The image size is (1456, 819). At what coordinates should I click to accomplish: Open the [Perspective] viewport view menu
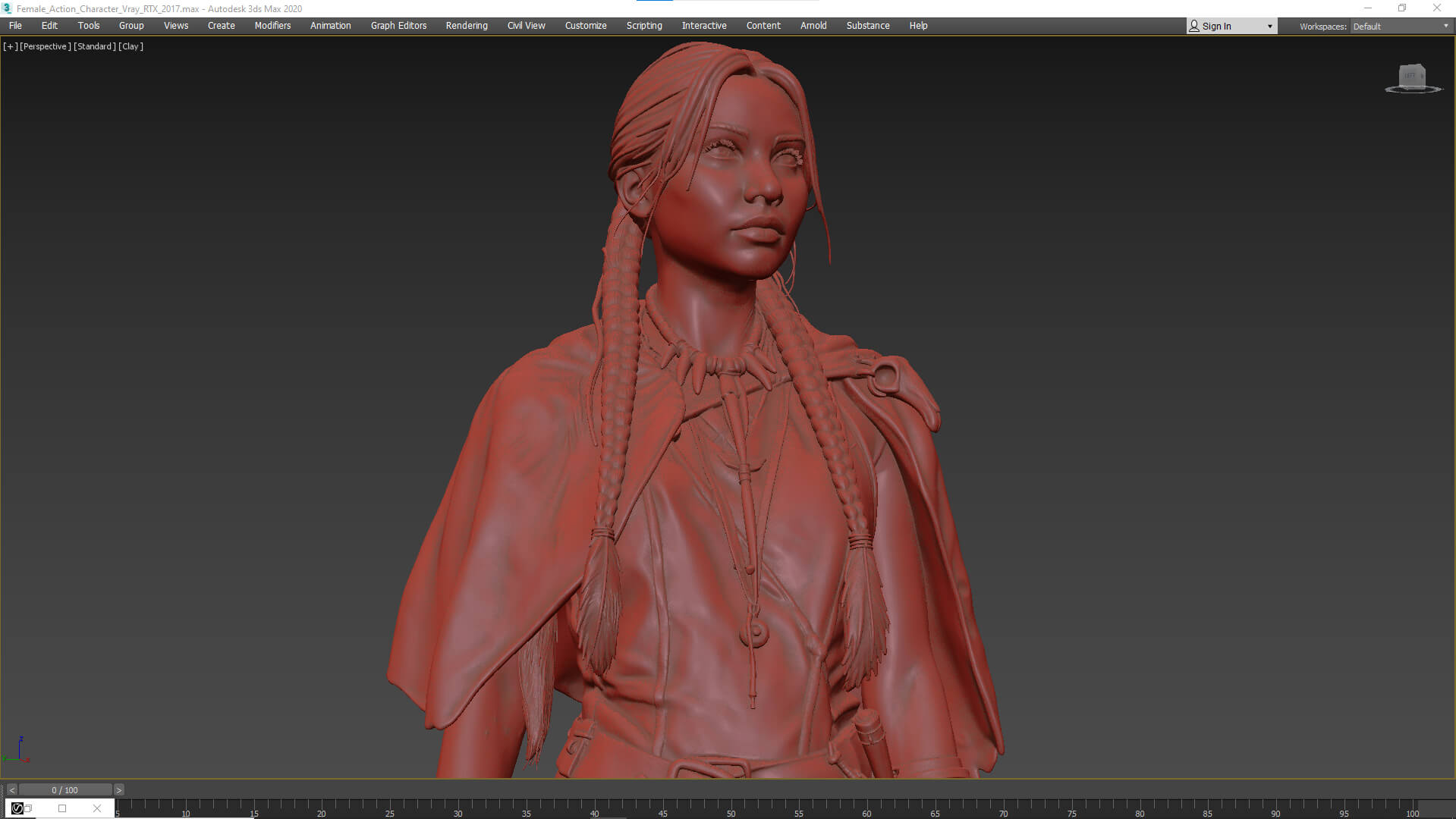[46, 46]
